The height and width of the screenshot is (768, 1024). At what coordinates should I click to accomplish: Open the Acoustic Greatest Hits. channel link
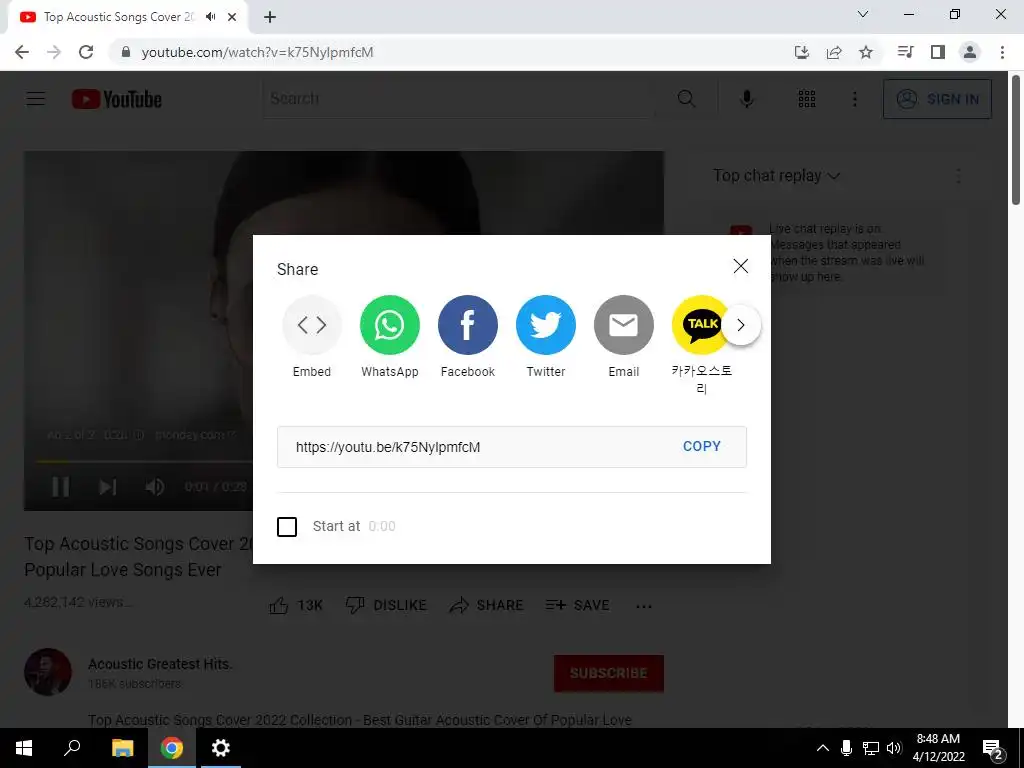(160, 664)
